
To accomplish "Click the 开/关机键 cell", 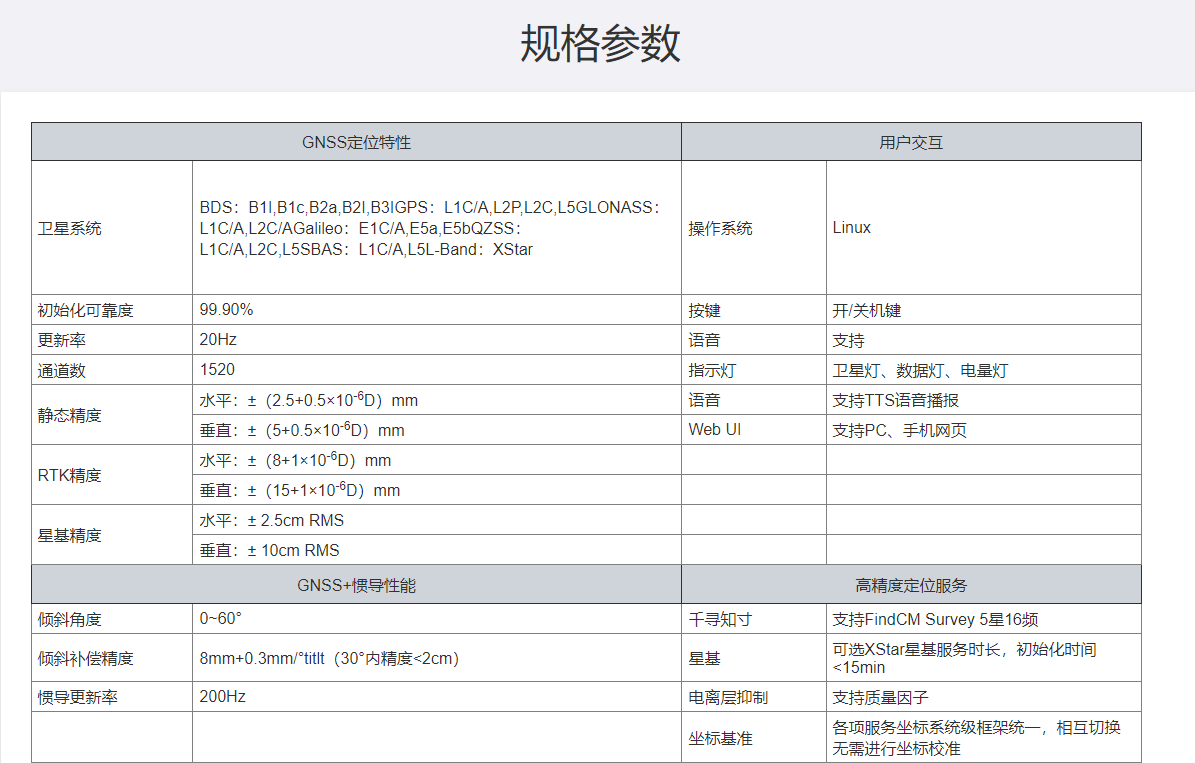I will [x=867, y=311].
